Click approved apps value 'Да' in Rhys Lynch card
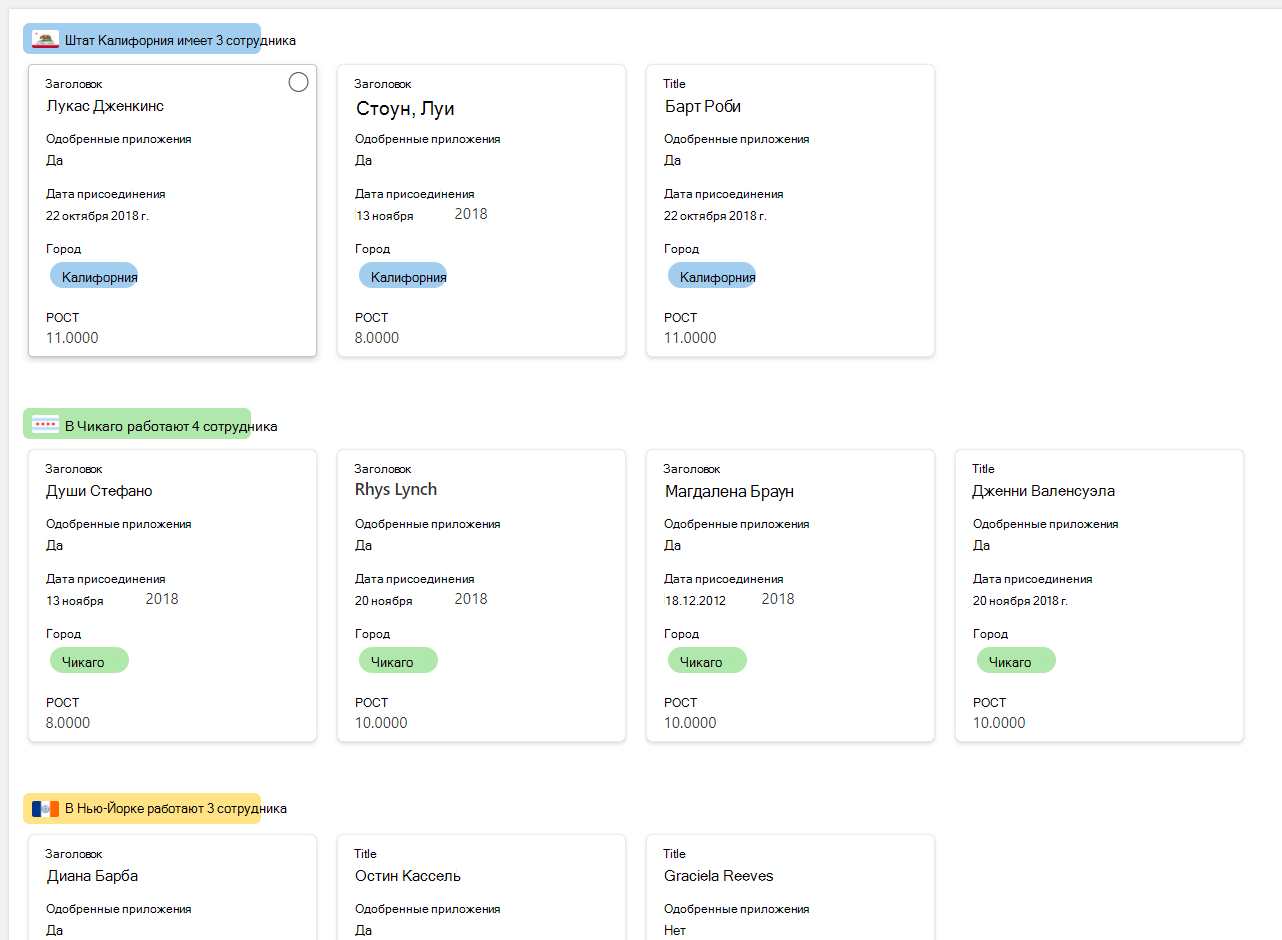Screen dimensions: 1282x940 [x=364, y=545]
